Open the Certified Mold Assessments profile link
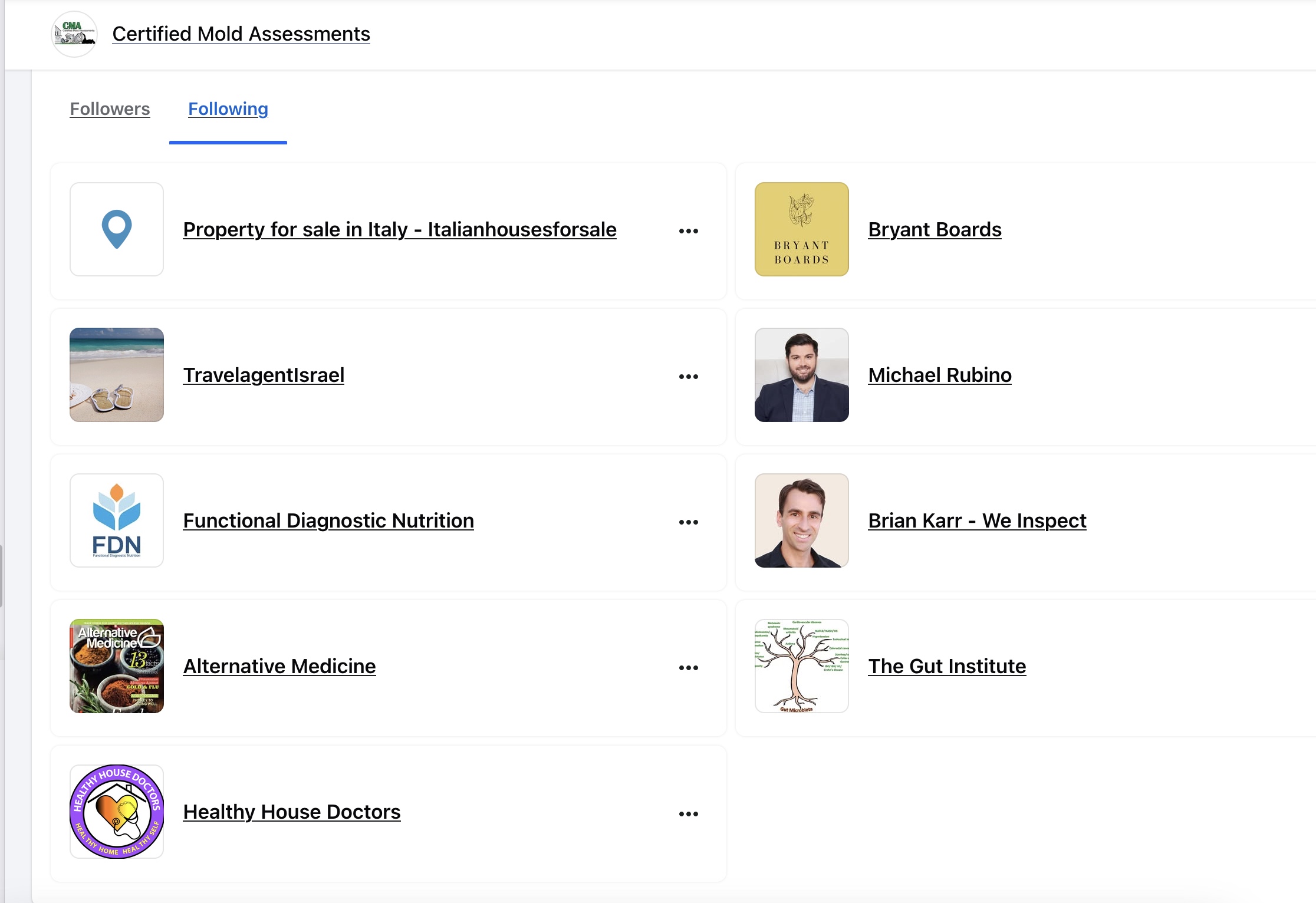The image size is (1316, 903). click(241, 34)
